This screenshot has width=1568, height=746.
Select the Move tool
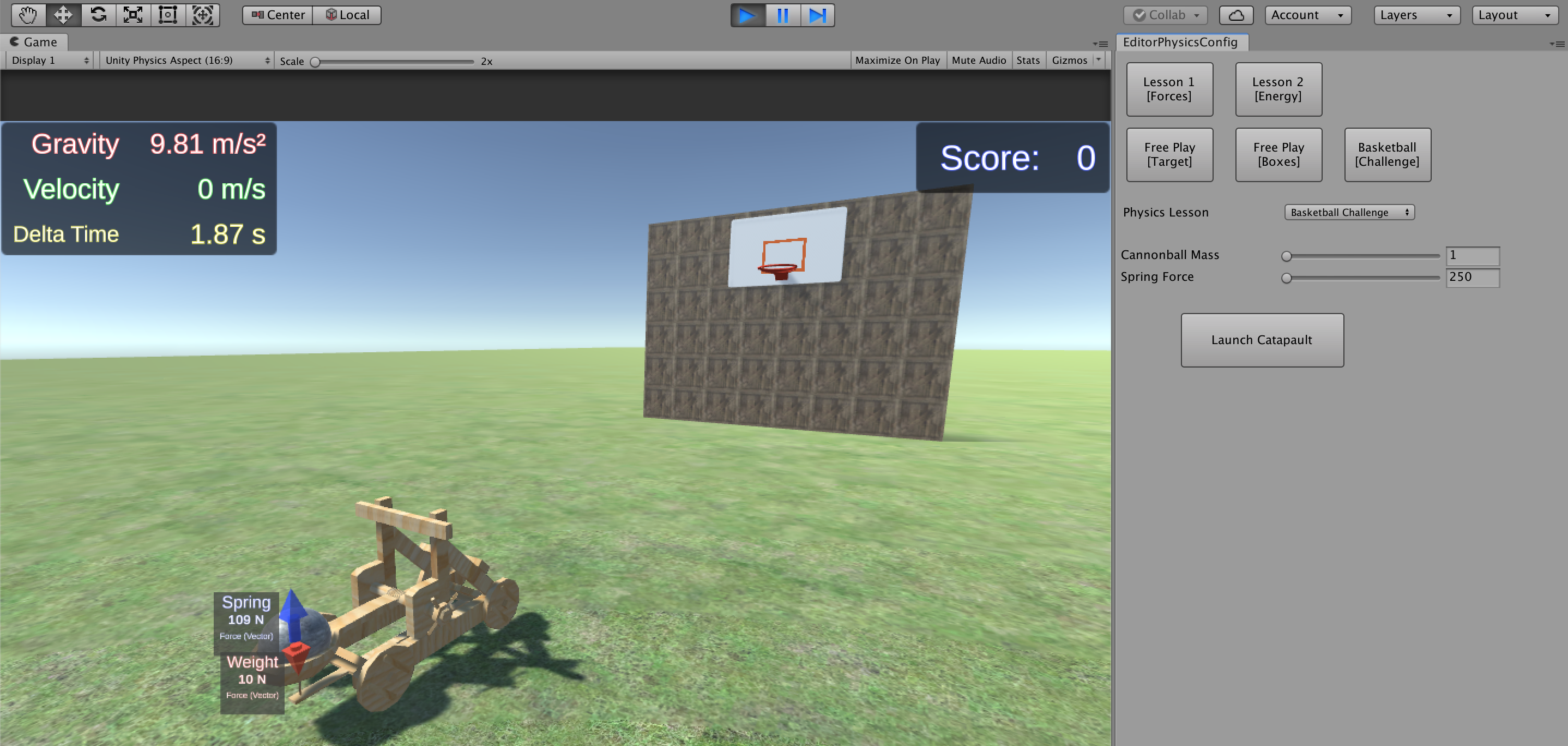point(63,15)
